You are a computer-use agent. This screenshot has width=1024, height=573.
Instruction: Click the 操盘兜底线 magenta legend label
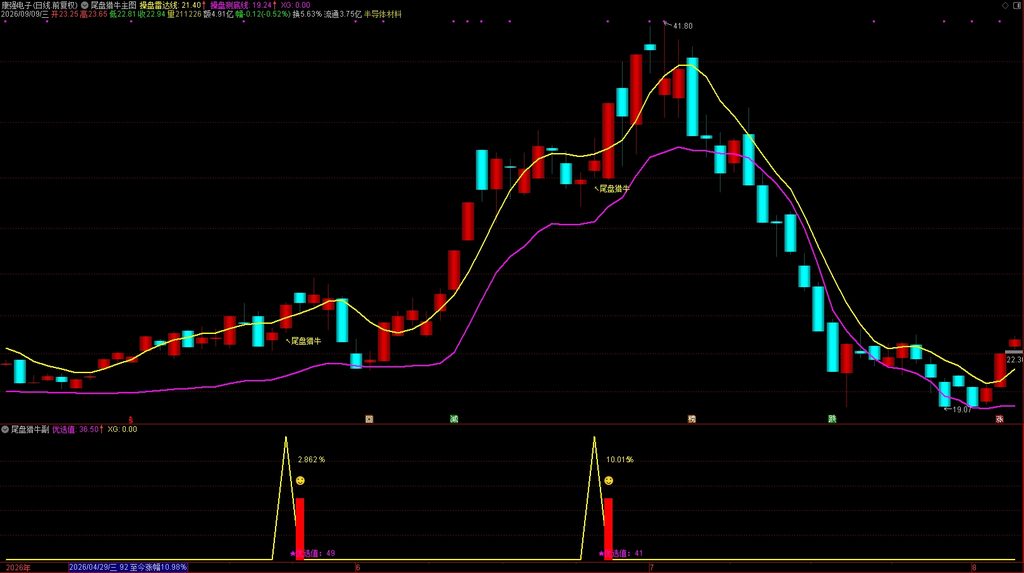230,5
